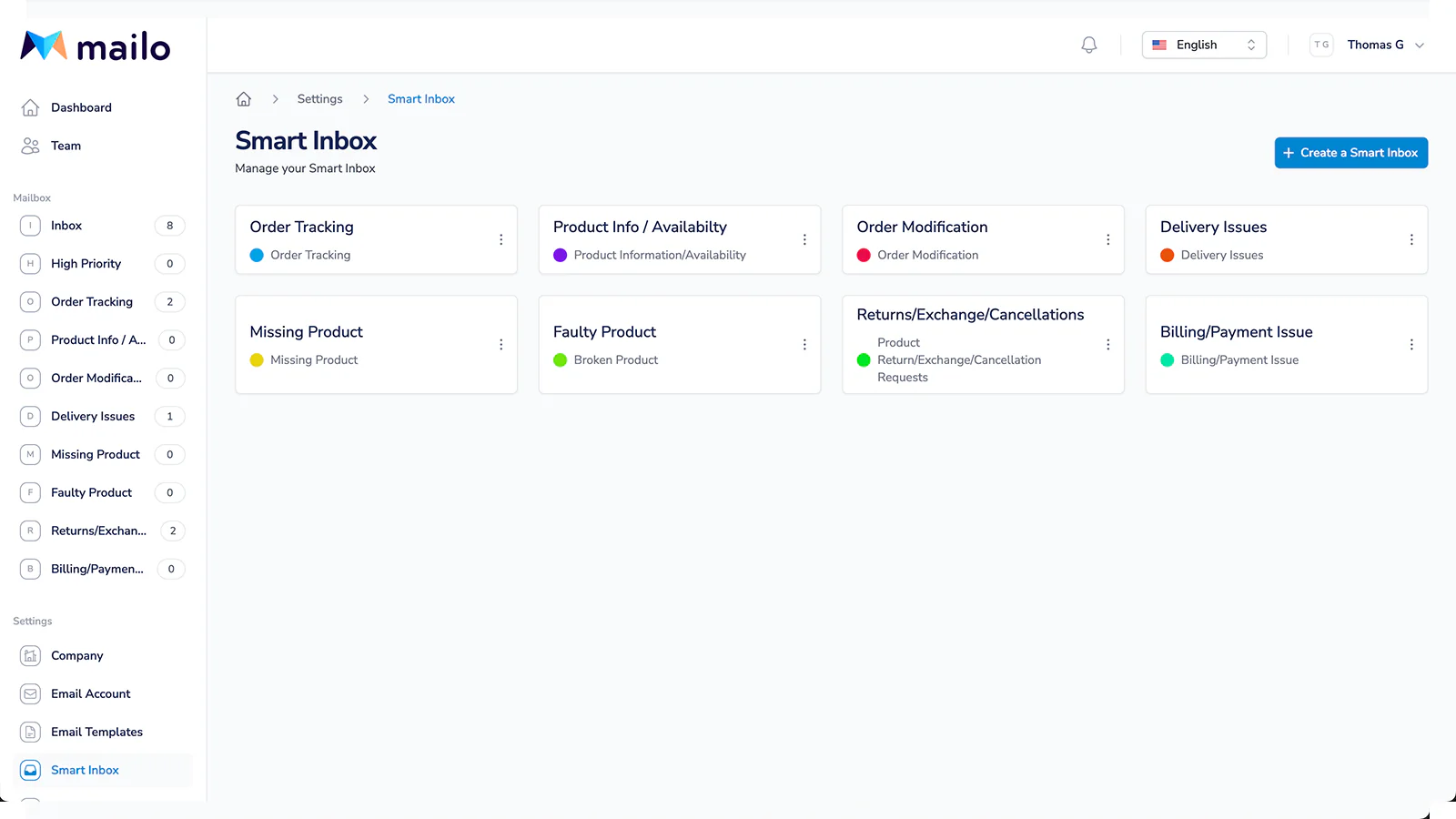The image size is (1456, 819).
Task: Open Missing Product card three-dot menu
Action: pyautogui.click(x=500, y=345)
